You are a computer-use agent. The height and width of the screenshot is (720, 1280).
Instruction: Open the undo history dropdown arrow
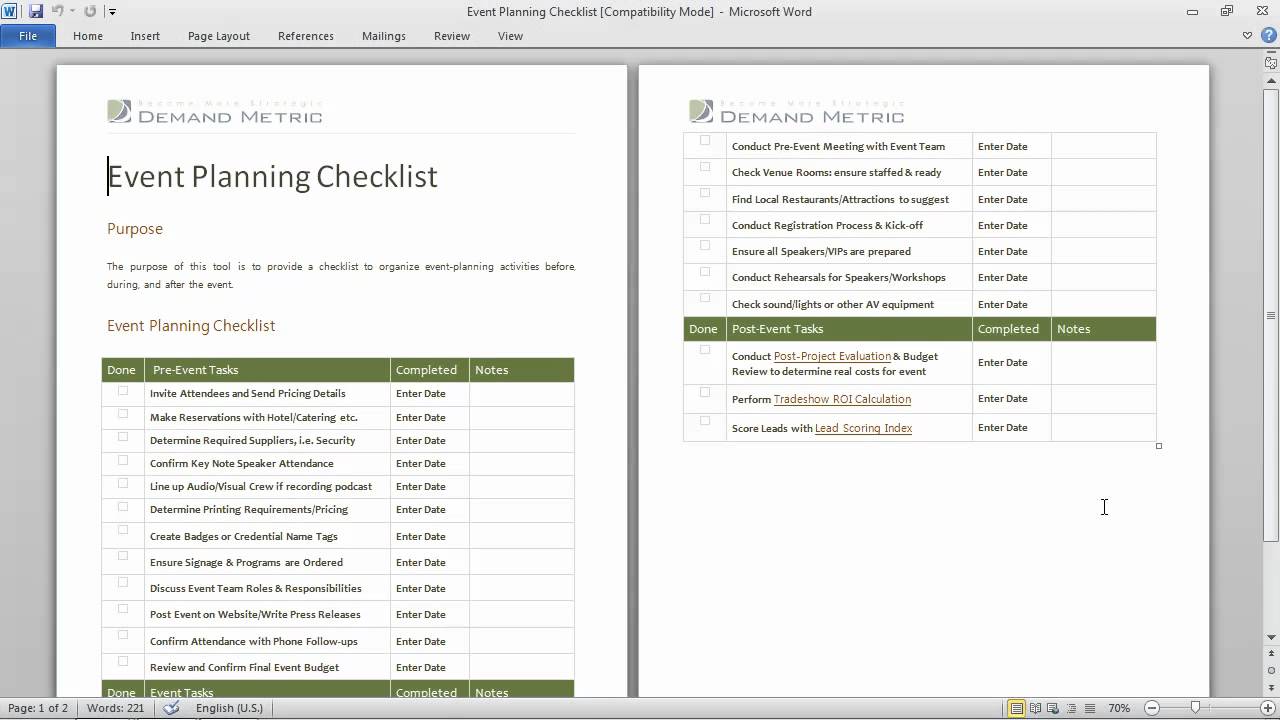point(72,12)
